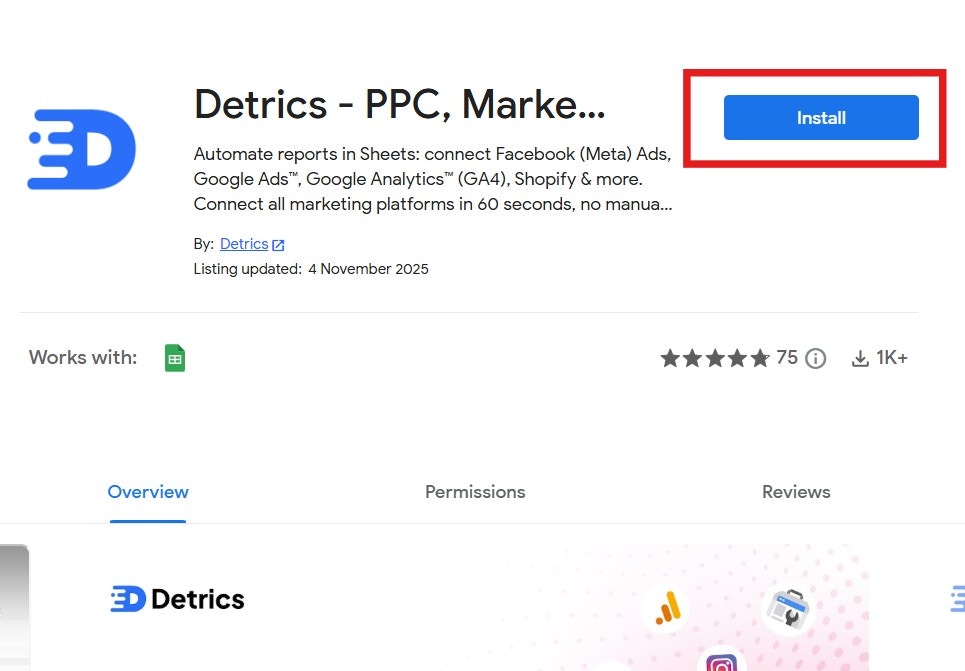Switch to the Permissions tab
This screenshot has width=965, height=671.
pyautogui.click(x=474, y=491)
